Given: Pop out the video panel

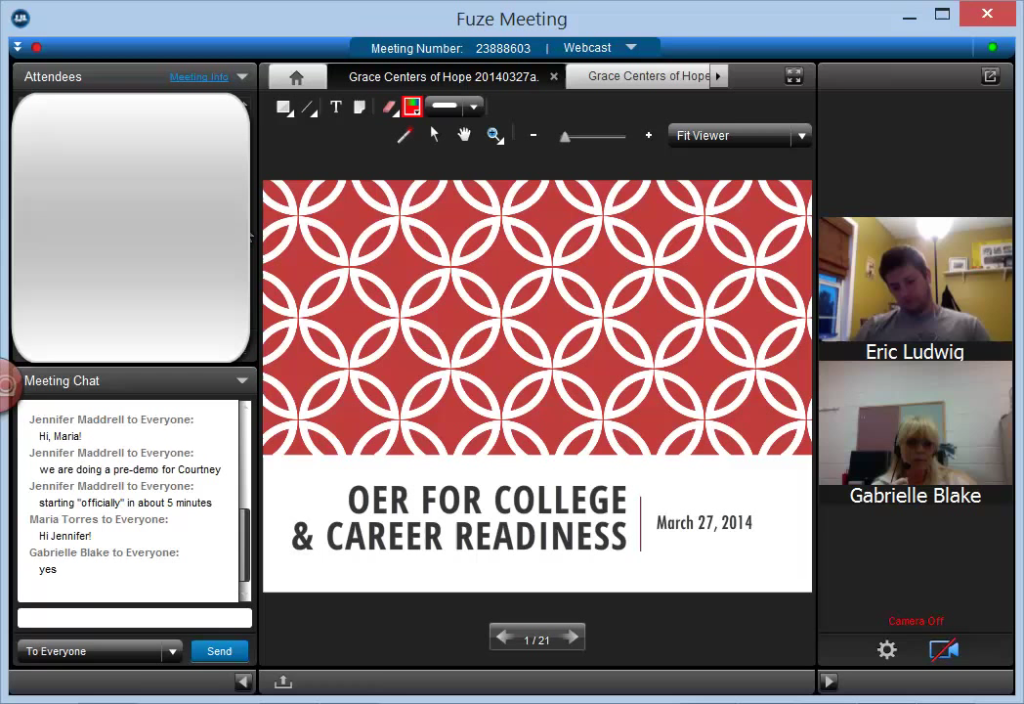Looking at the screenshot, I should coord(990,76).
